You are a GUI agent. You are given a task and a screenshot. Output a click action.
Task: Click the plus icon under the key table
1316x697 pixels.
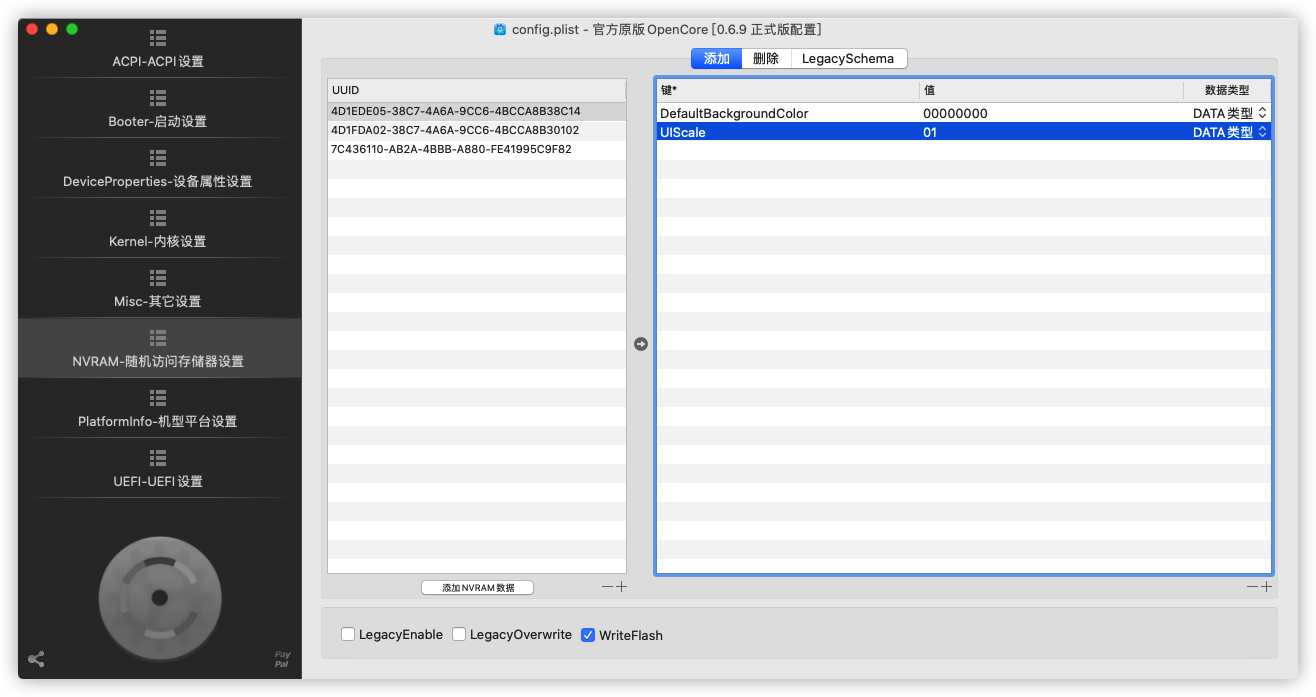click(x=1266, y=587)
